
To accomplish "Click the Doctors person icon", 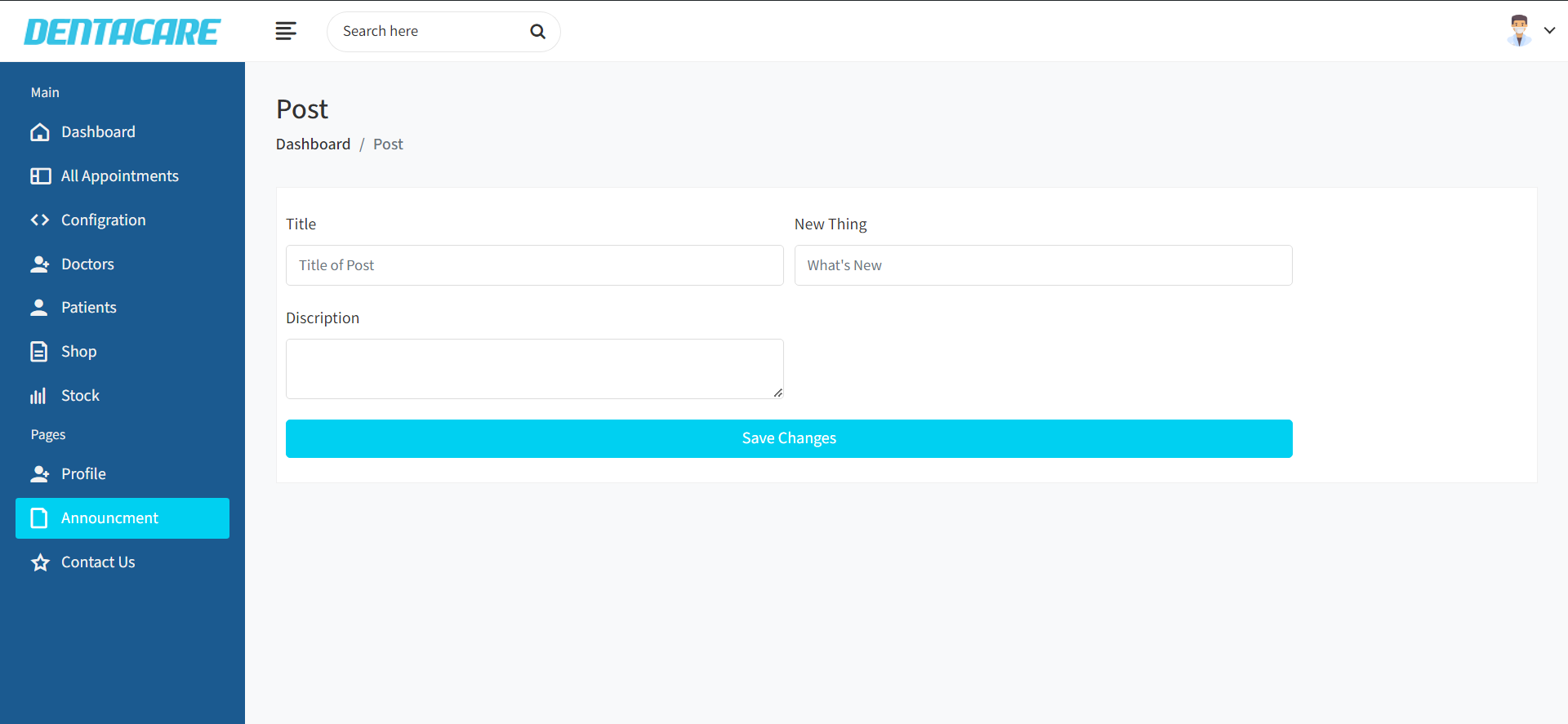I will click(40, 264).
